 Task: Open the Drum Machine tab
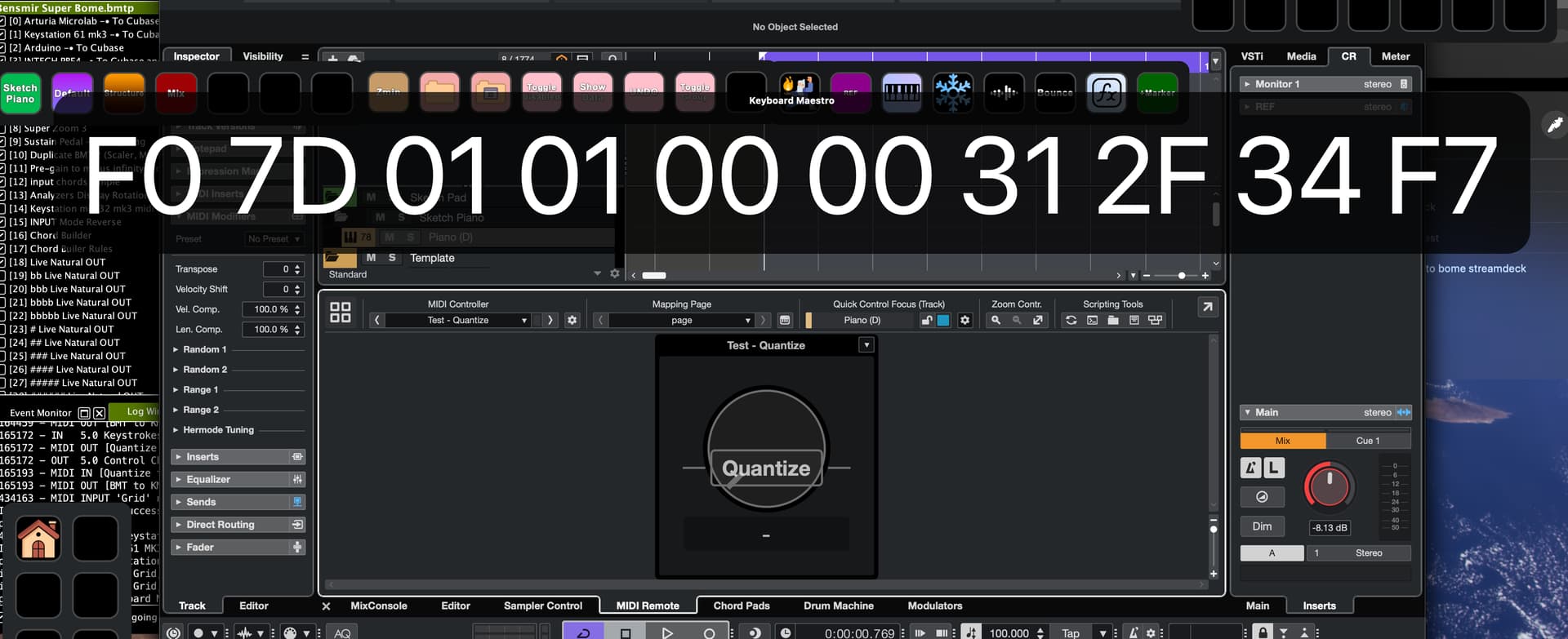coord(839,606)
